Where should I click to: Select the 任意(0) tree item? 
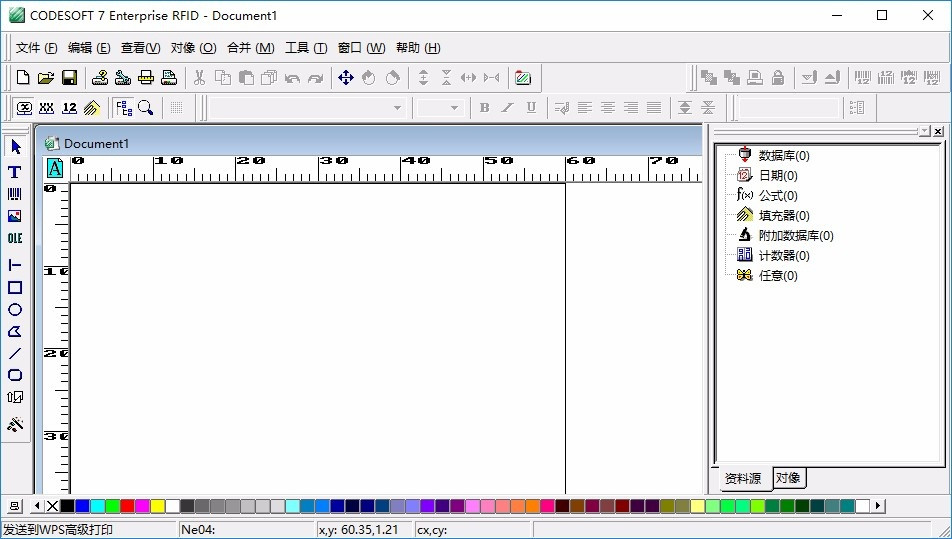(778, 276)
